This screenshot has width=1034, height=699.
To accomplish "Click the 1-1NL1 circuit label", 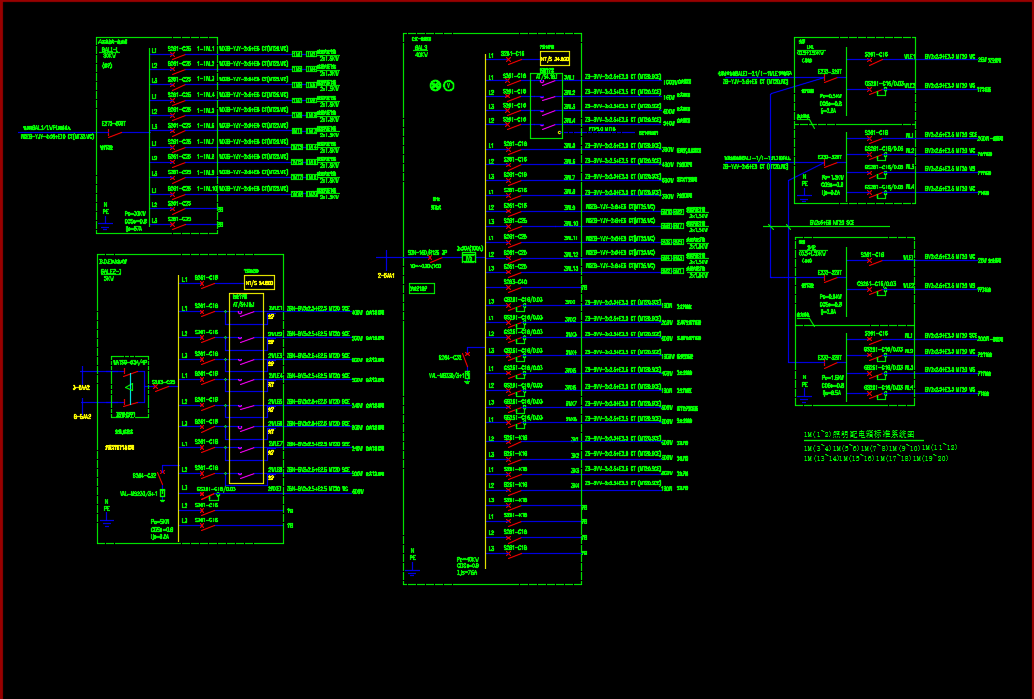I will click(206, 49).
